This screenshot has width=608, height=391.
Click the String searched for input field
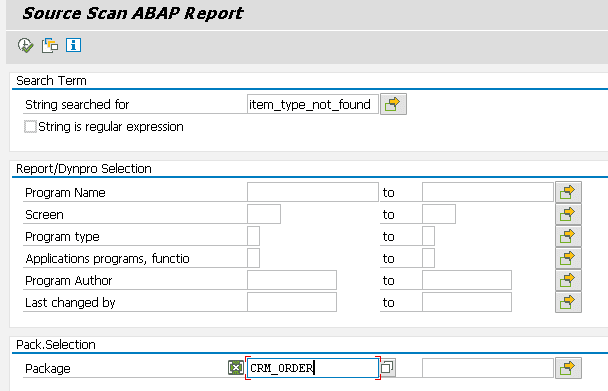coord(313,104)
